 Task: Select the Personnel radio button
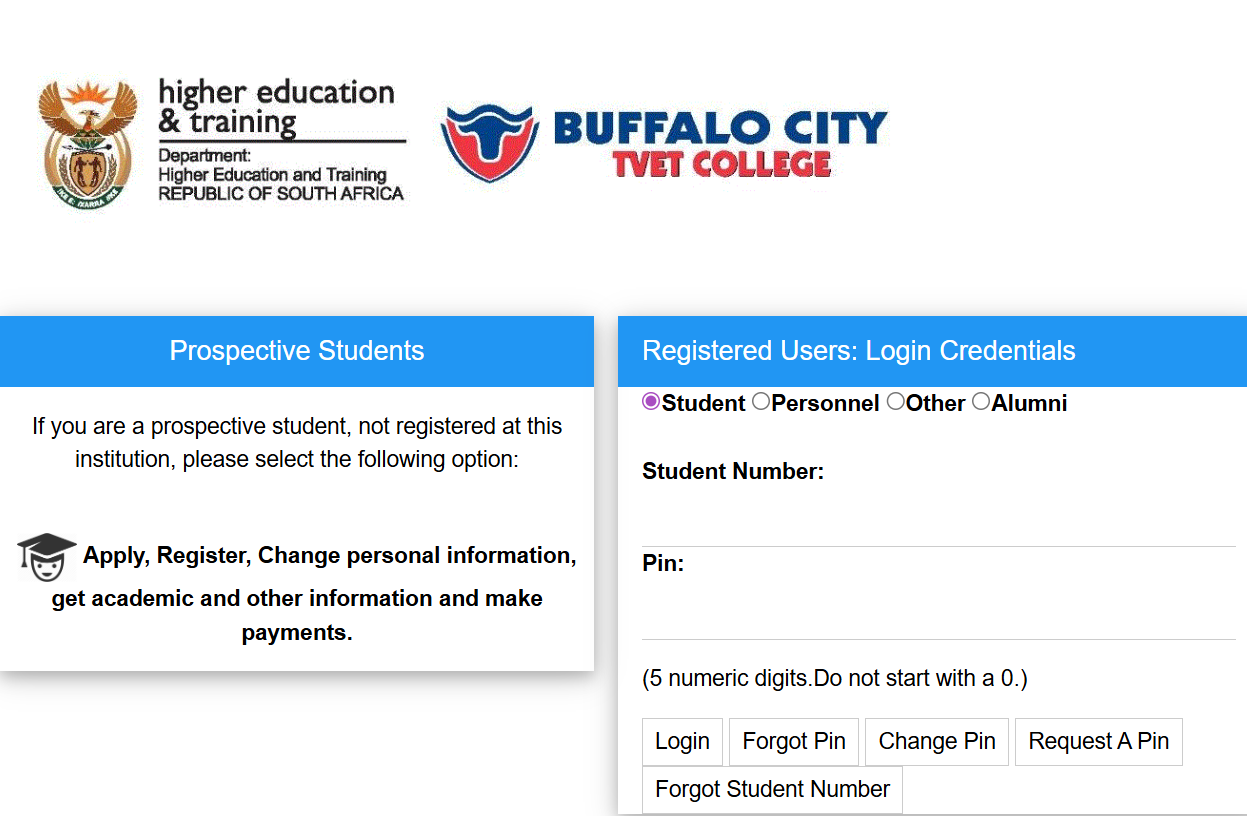pyautogui.click(x=761, y=402)
